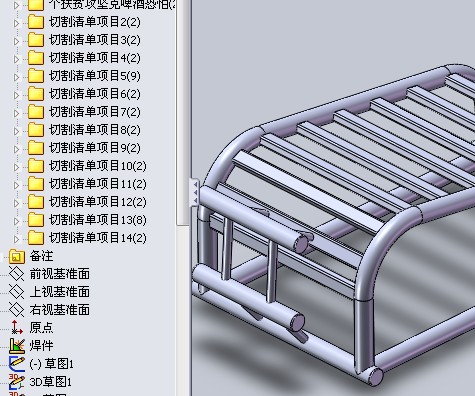Click folder icon of 切割清单项目12(2)

tap(36, 202)
